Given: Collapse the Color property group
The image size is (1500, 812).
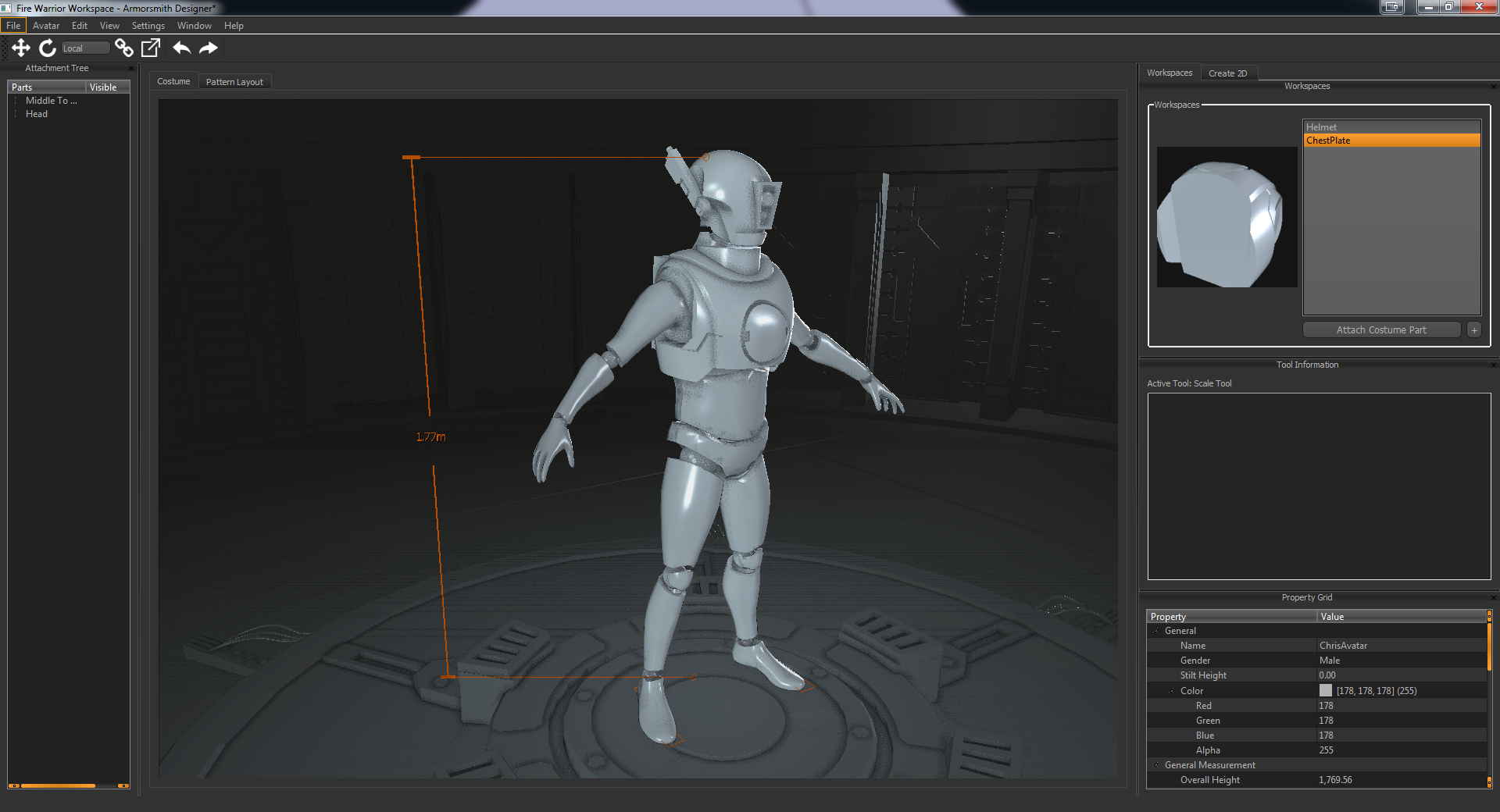Looking at the screenshot, I should click(1172, 691).
